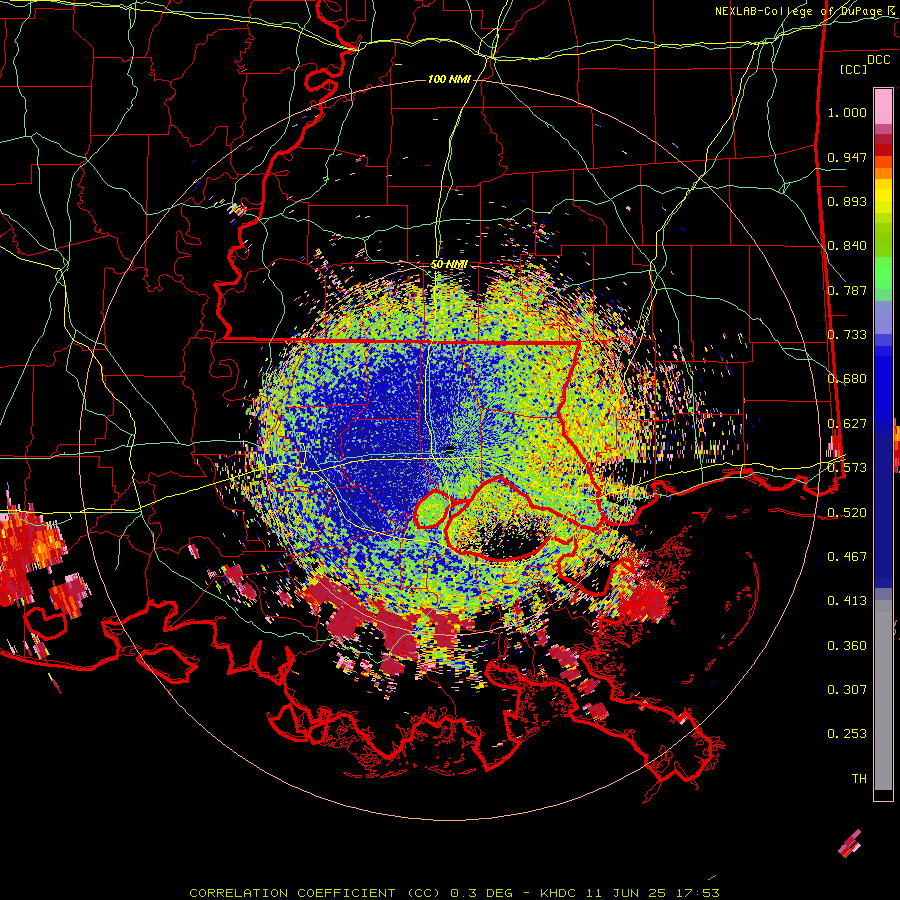
Task: Pick the lavender color bar segment
Action: pos(883,318)
